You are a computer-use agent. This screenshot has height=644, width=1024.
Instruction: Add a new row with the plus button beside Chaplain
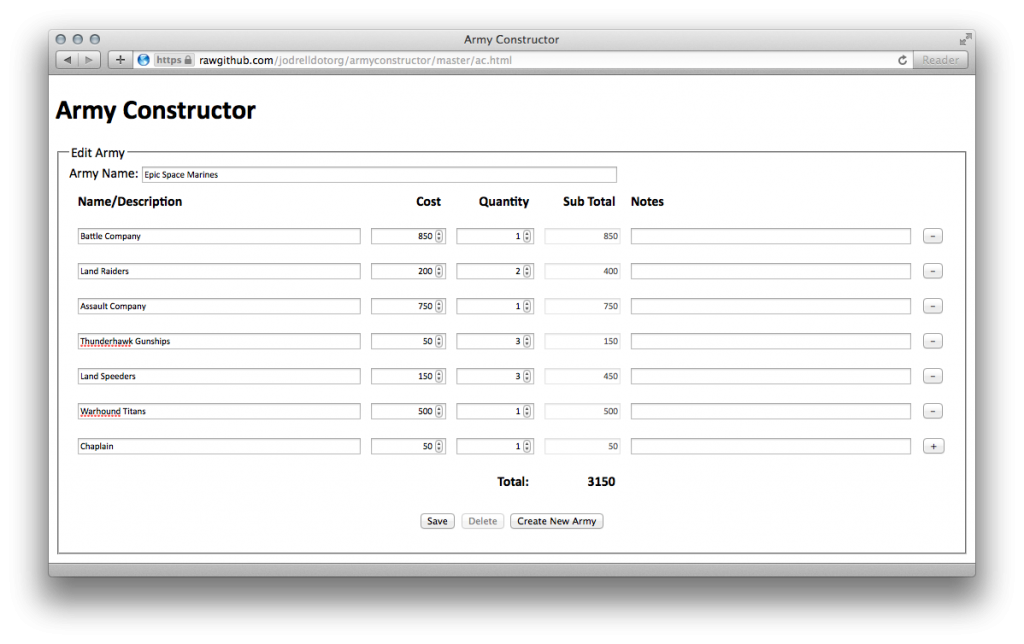pos(933,447)
